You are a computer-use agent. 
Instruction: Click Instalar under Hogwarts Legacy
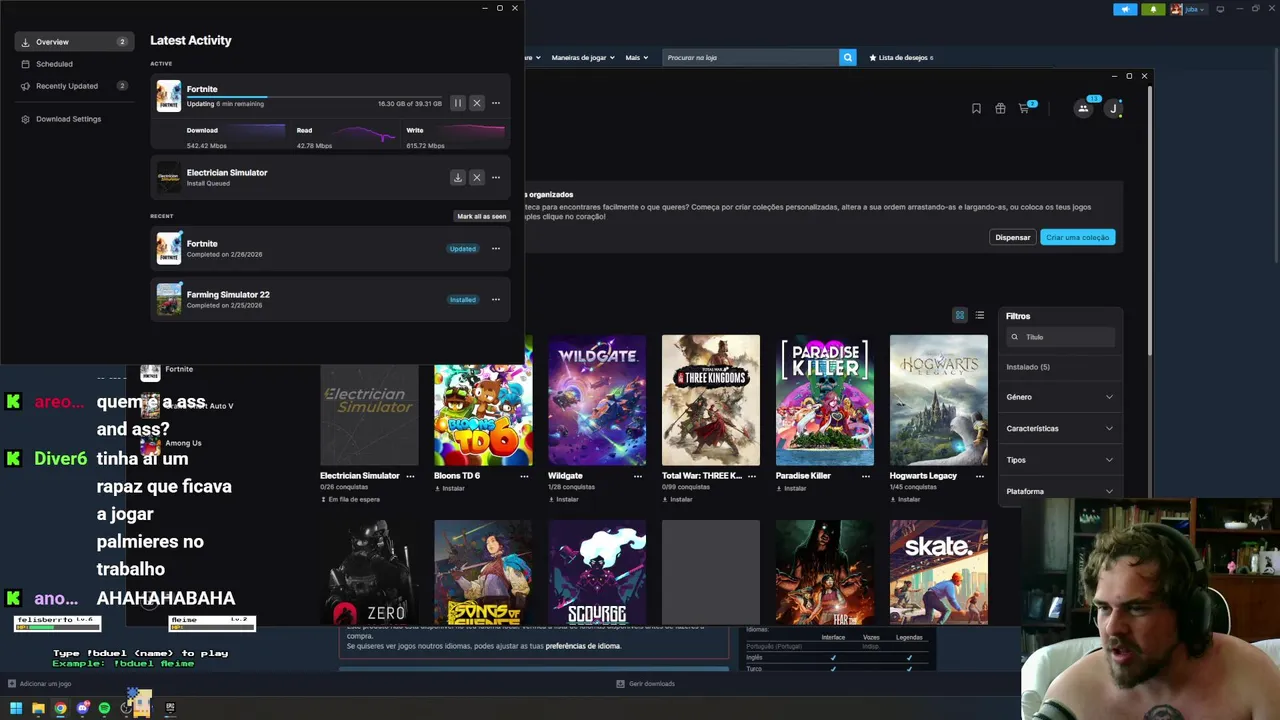pyautogui.click(x=905, y=499)
